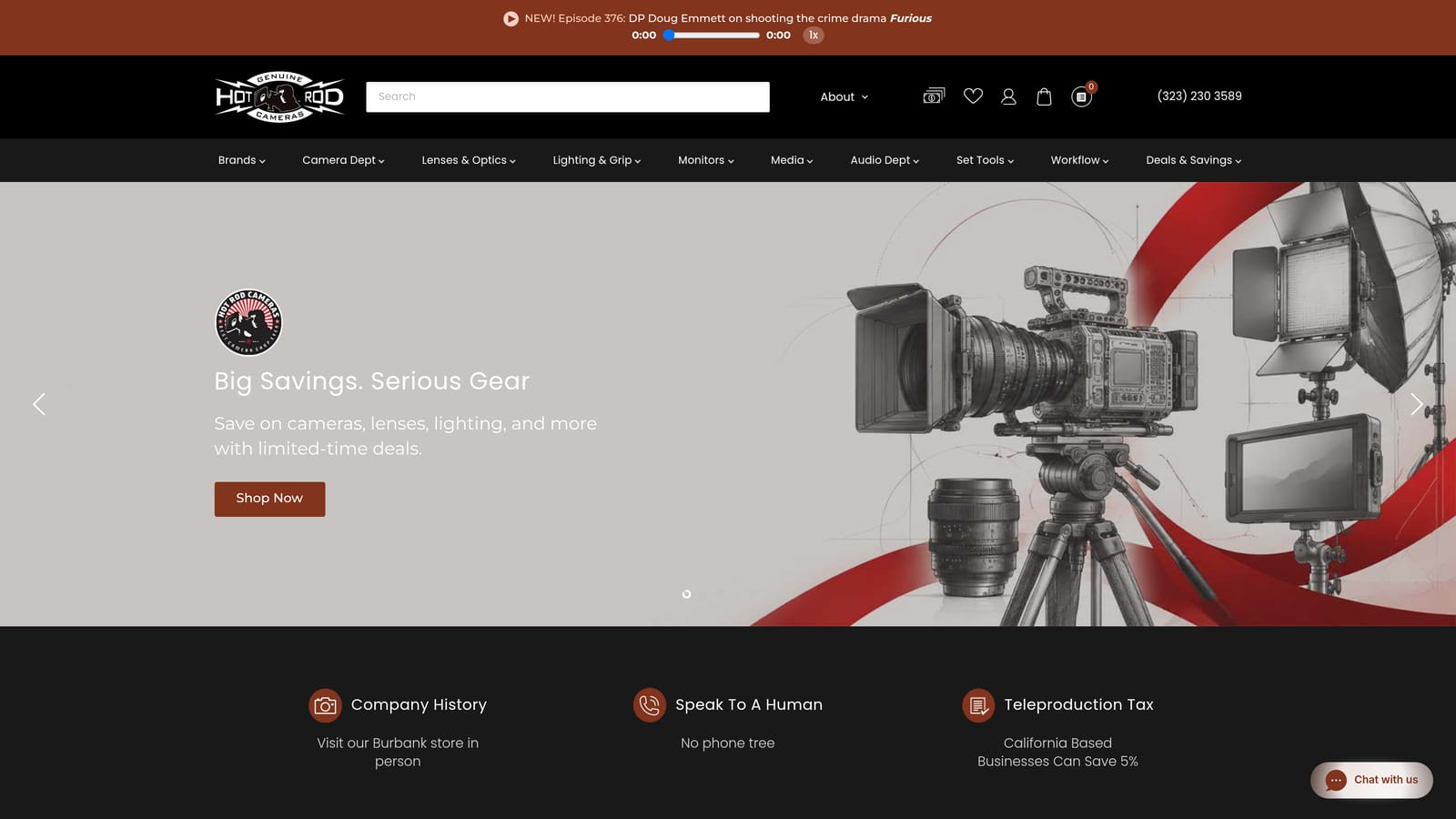Open the Teleproduction Tax link

pos(1078,705)
